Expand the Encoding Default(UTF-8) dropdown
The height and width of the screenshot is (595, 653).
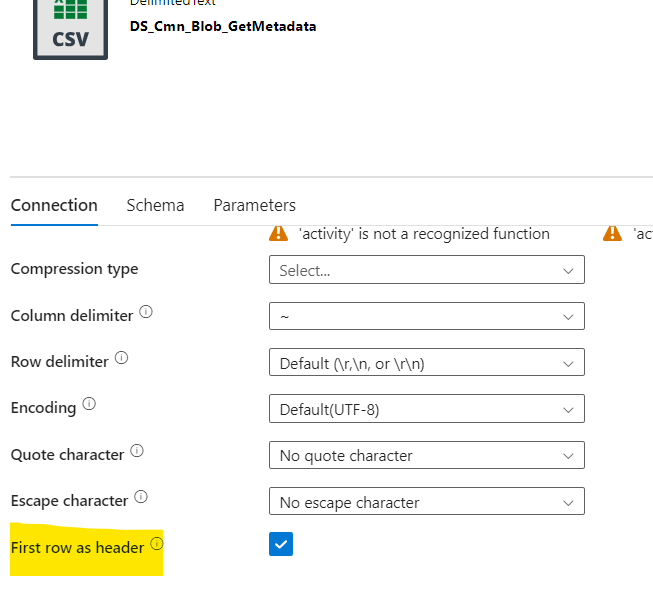(x=426, y=409)
